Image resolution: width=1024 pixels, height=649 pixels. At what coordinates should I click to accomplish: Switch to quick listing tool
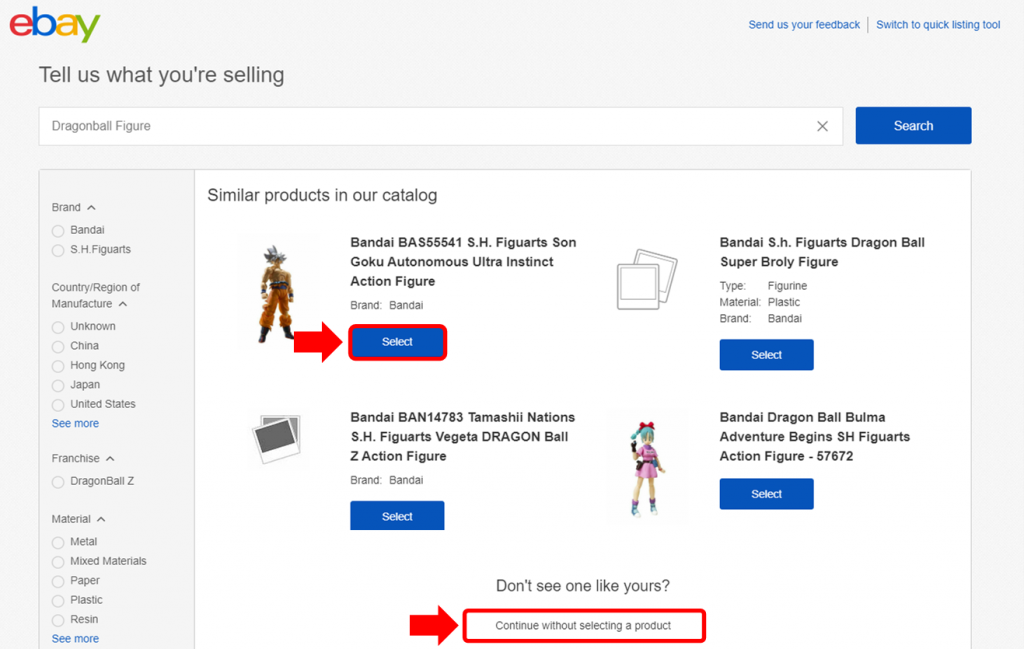coord(938,25)
